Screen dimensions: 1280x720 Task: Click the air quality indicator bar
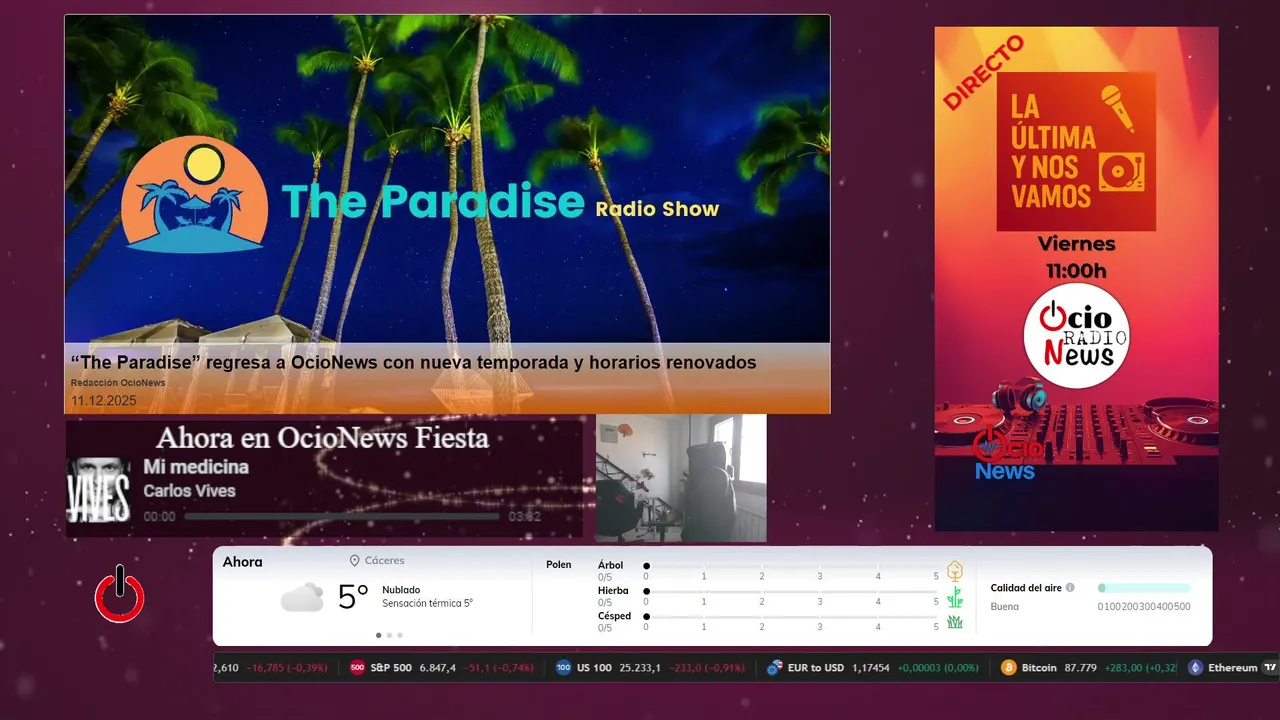(1144, 588)
